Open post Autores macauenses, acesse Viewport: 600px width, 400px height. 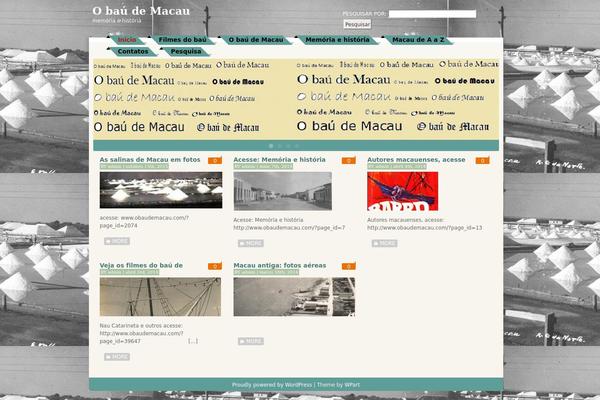(x=416, y=160)
